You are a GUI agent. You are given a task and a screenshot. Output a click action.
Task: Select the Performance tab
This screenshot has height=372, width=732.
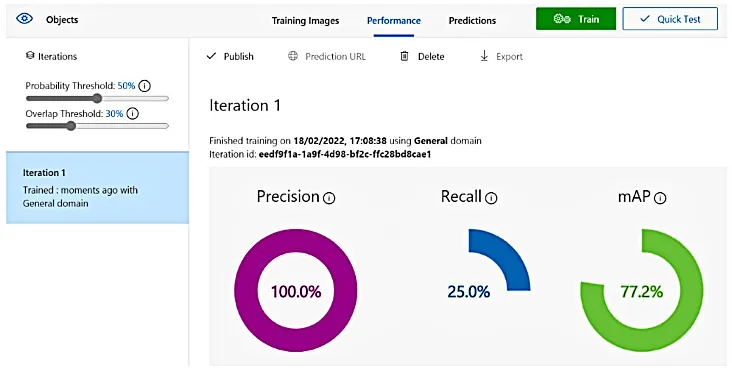(x=394, y=21)
